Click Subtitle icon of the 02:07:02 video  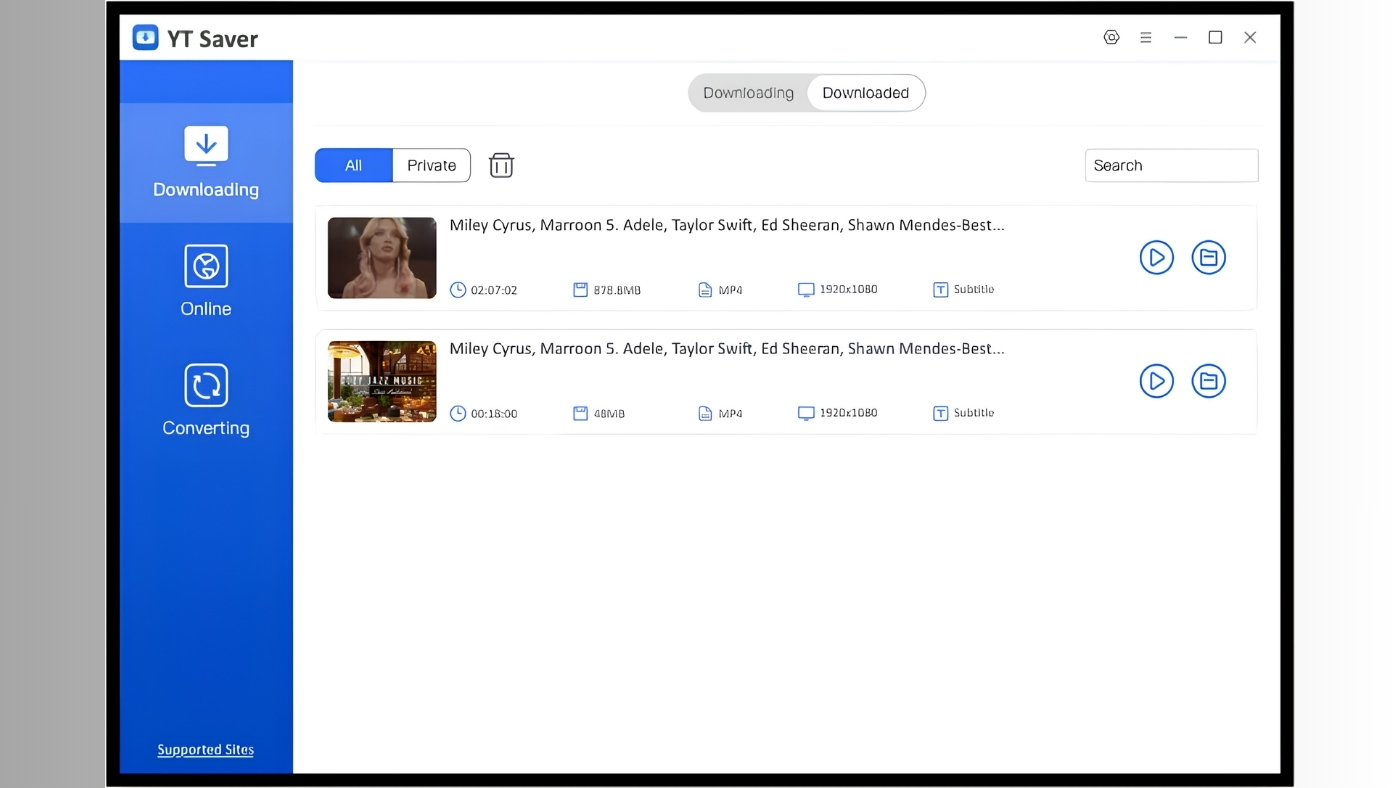940,290
